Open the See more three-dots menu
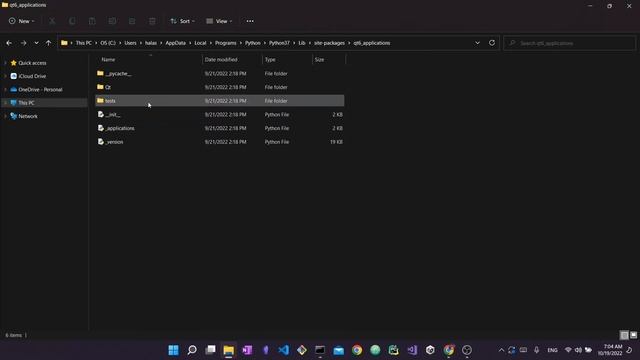 click(x=250, y=21)
